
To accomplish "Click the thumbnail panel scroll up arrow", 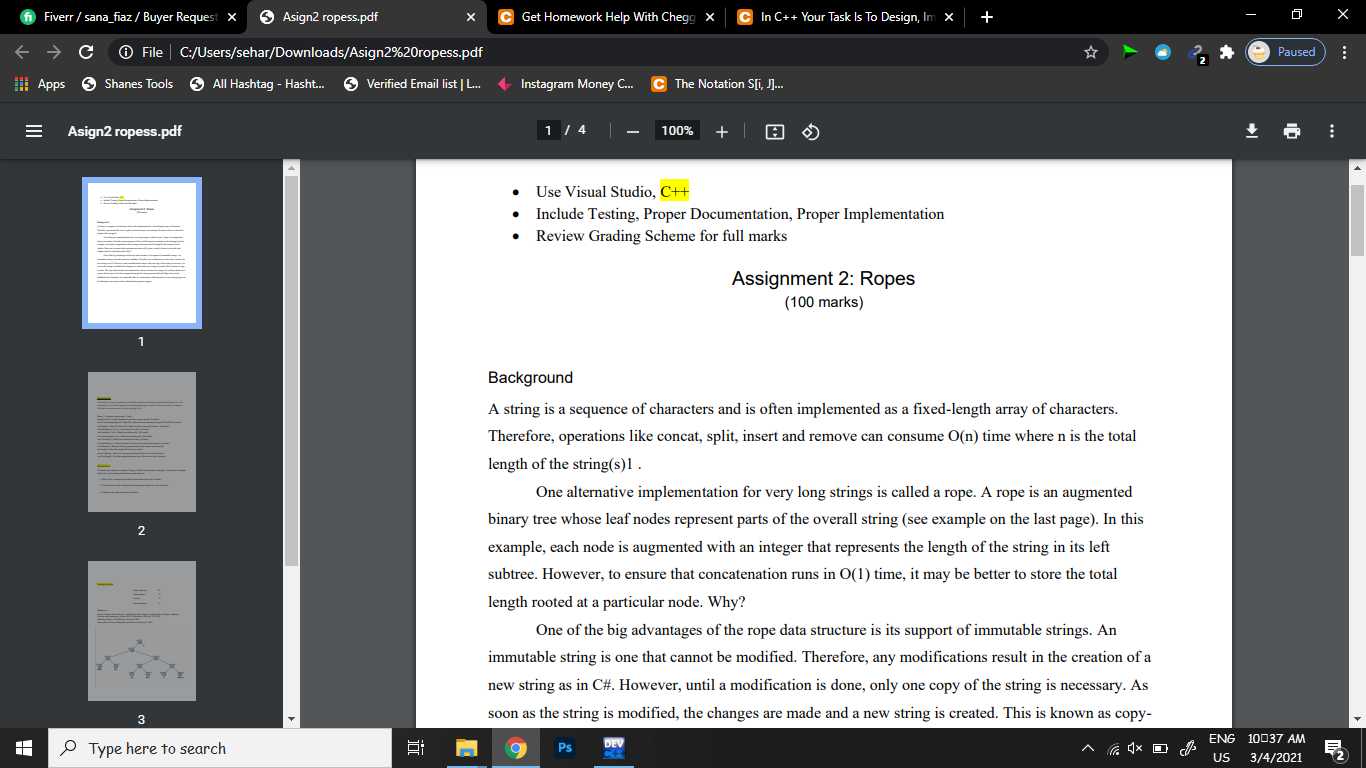I will pos(291,166).
